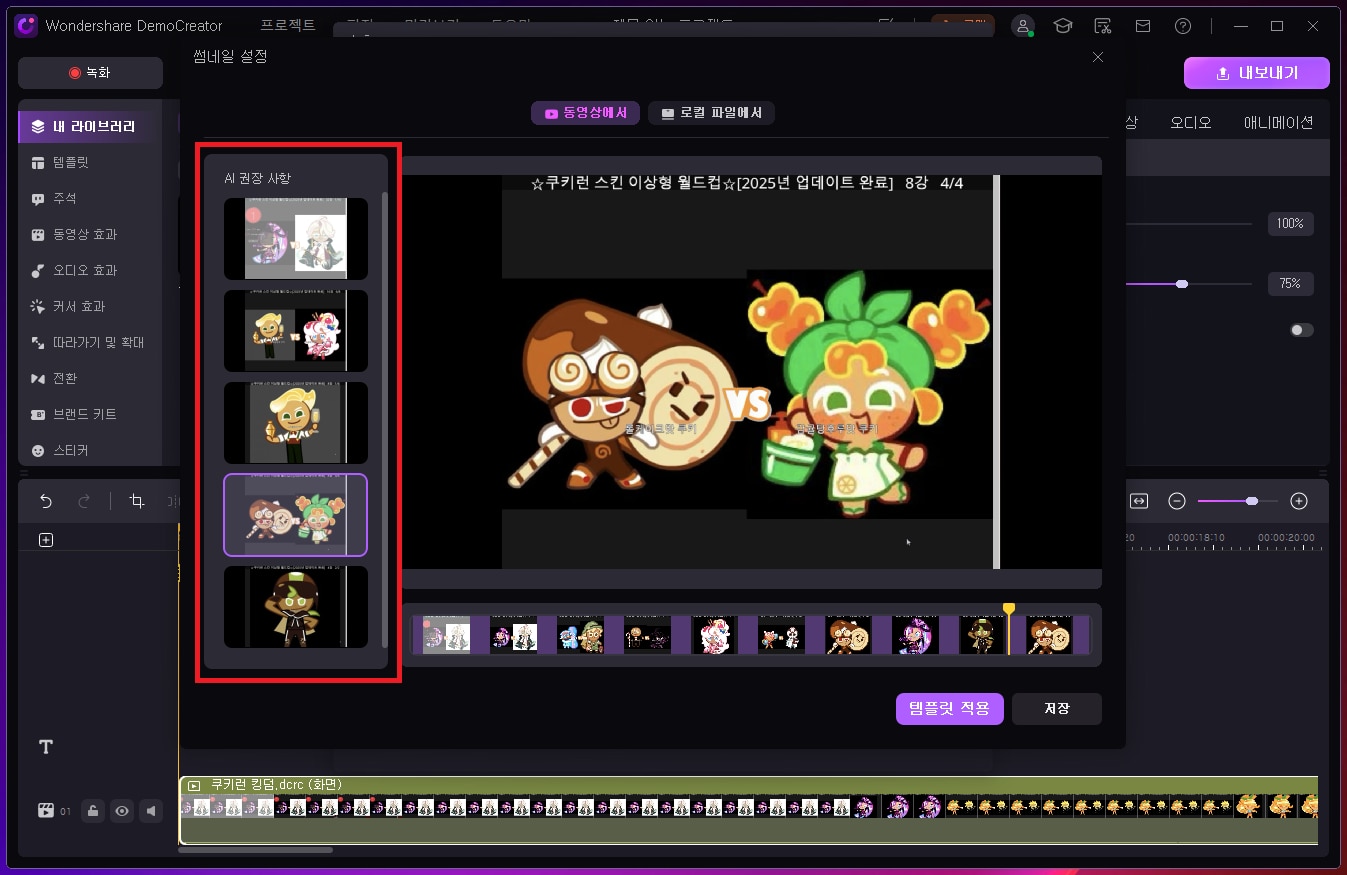Click the 내보내기 export button
Image resolution: width=1347 pixels, height=875 pixels.
1257,73
